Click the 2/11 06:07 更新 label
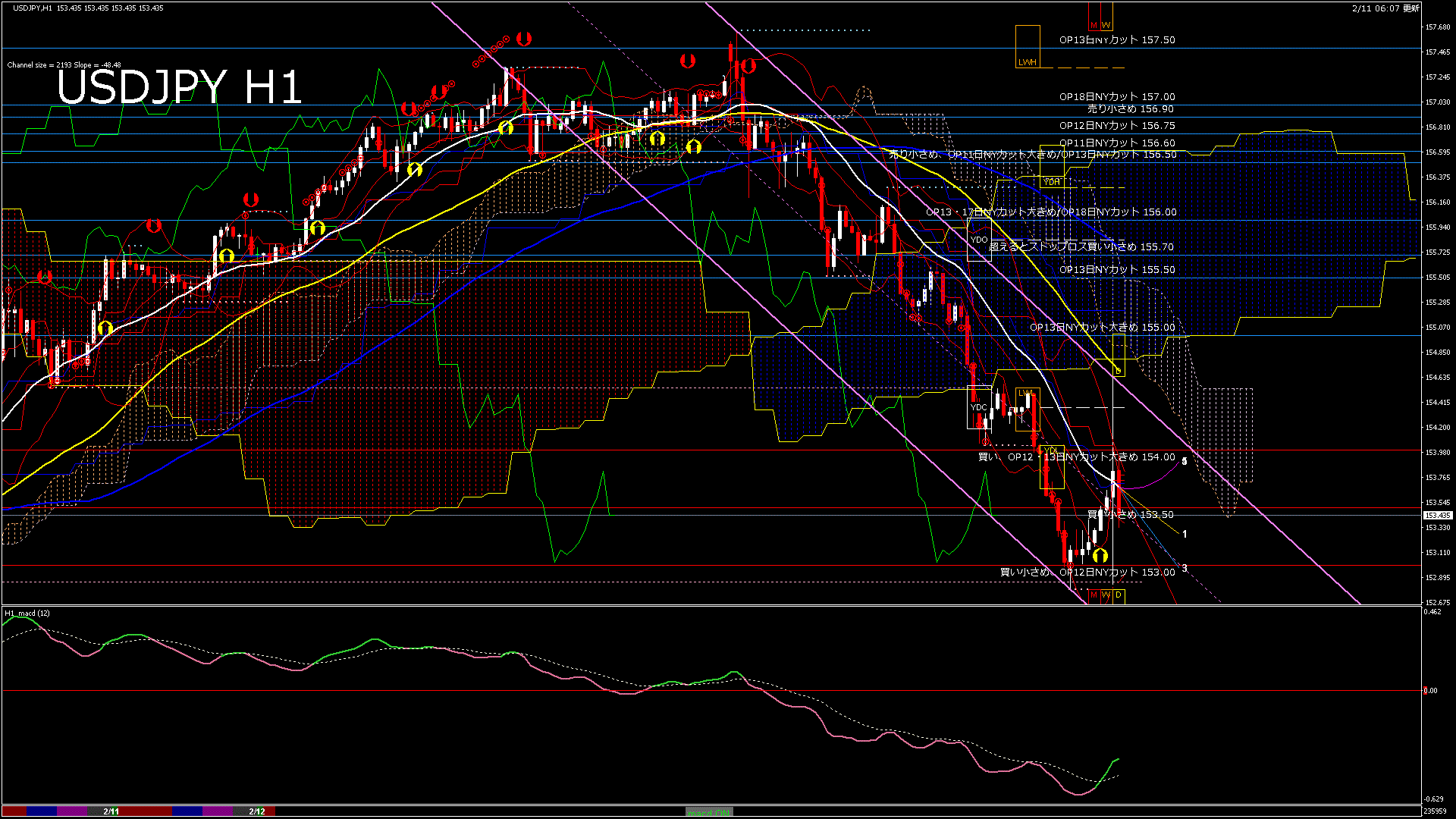The image size is (1456, 819). [x=1385, y=8]
